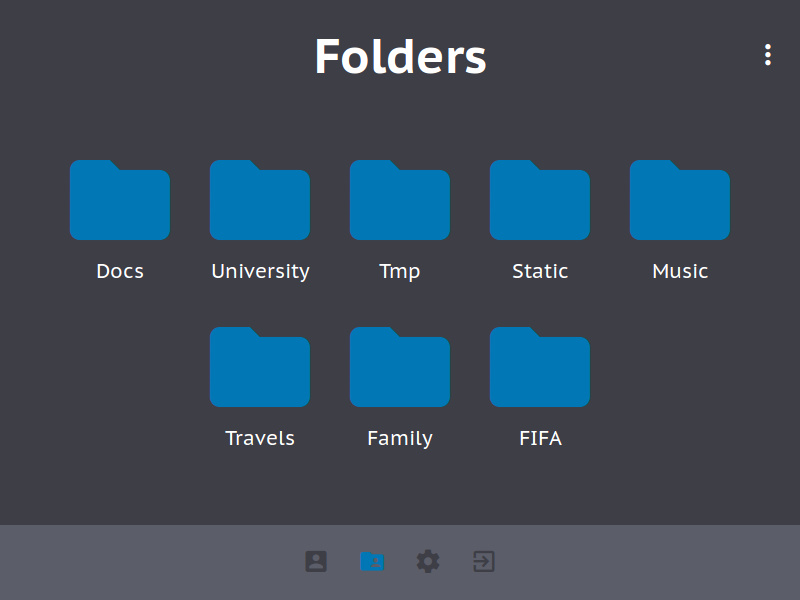Viewport: 800px width, 600px height.
Task: Open the University folder icon
Action: pos(260,200)
